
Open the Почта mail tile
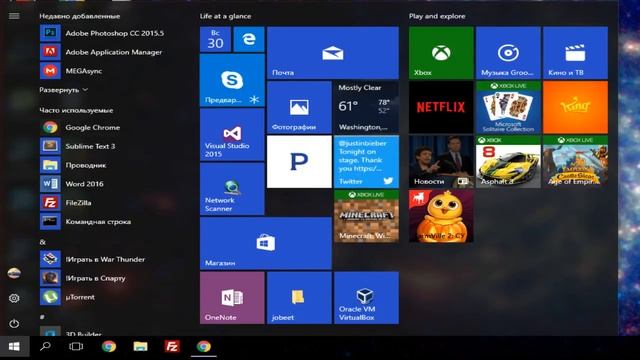[x=333, y=53]
